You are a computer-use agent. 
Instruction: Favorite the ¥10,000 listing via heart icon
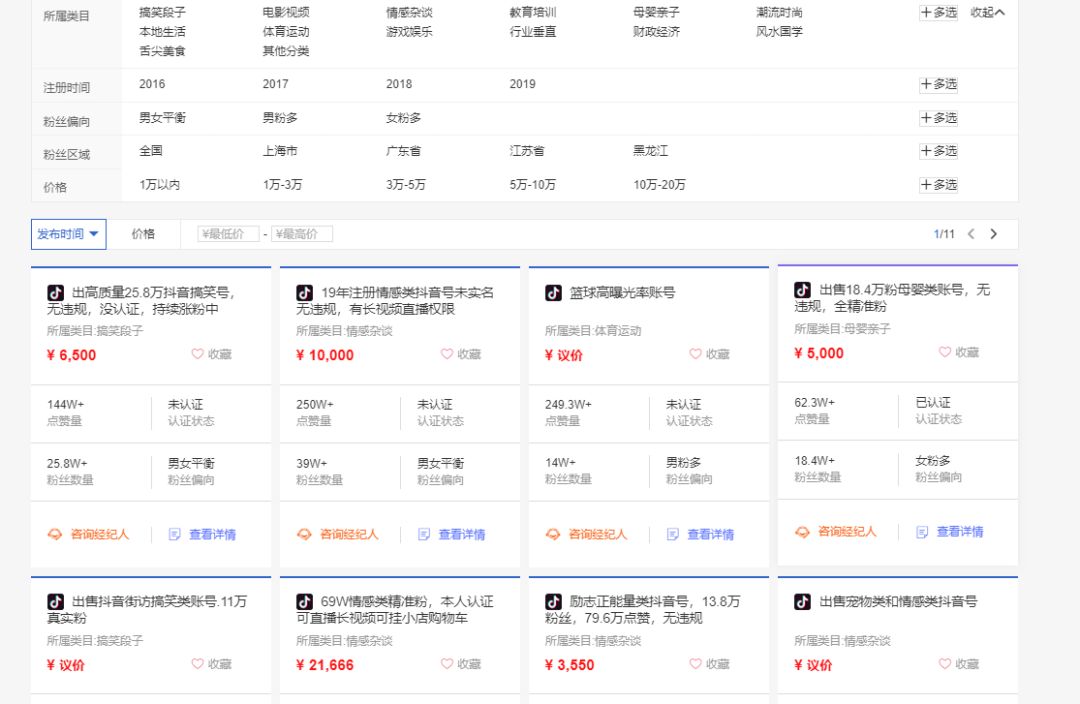click(447, 354)
